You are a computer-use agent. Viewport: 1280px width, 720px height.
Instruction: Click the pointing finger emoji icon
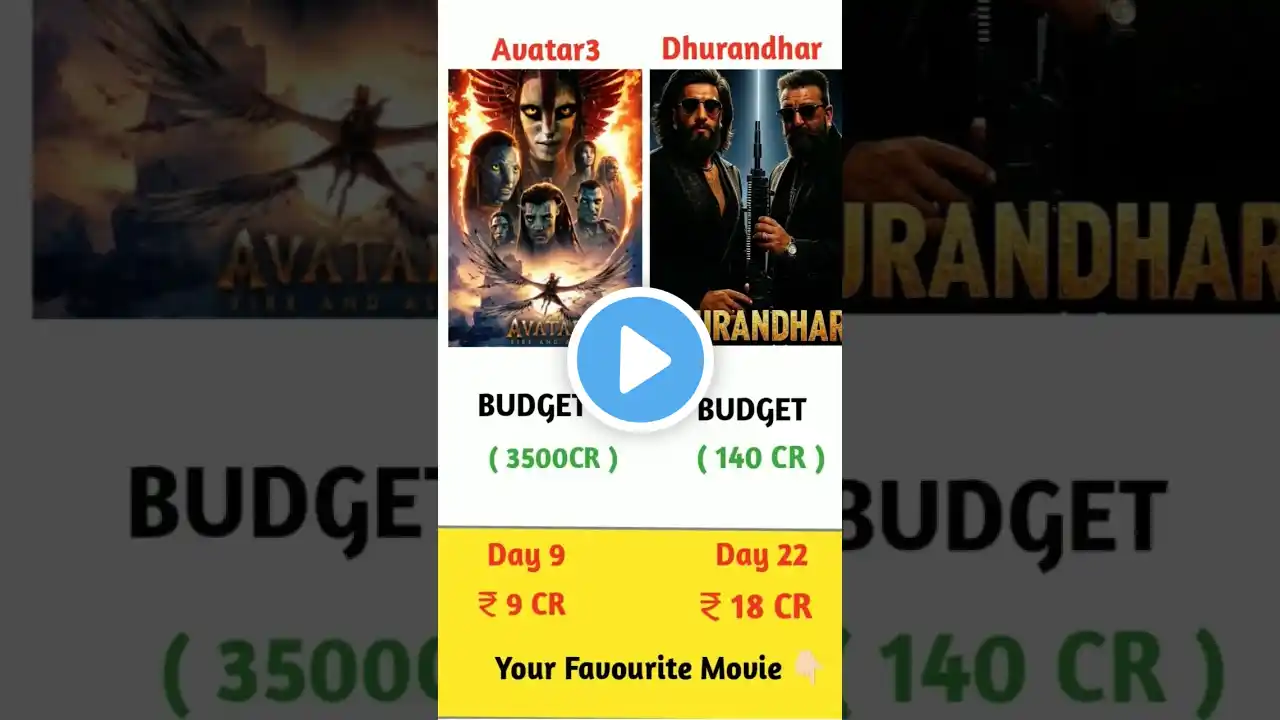tap(808, 668)
